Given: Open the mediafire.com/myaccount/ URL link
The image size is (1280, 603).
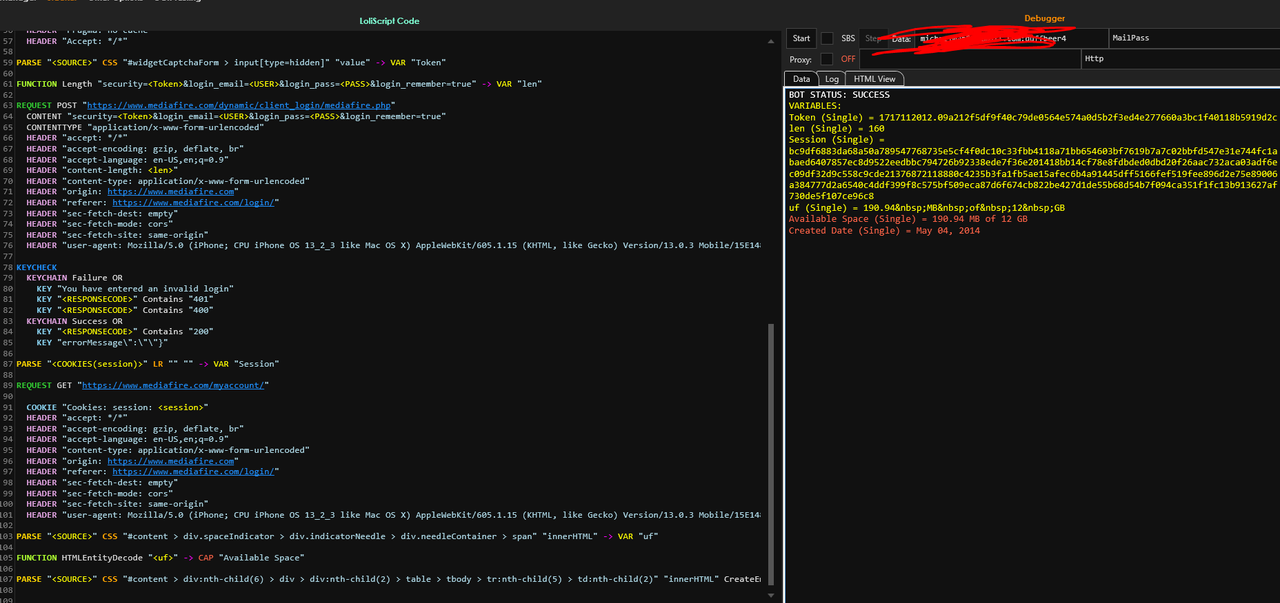Looking at the screenshot, I should (174, 385).
